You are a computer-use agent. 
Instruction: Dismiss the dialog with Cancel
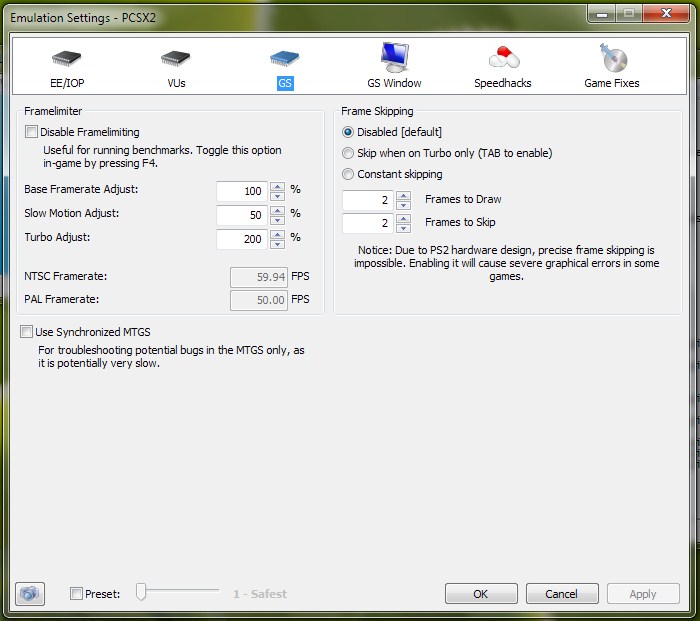point(562,594)
